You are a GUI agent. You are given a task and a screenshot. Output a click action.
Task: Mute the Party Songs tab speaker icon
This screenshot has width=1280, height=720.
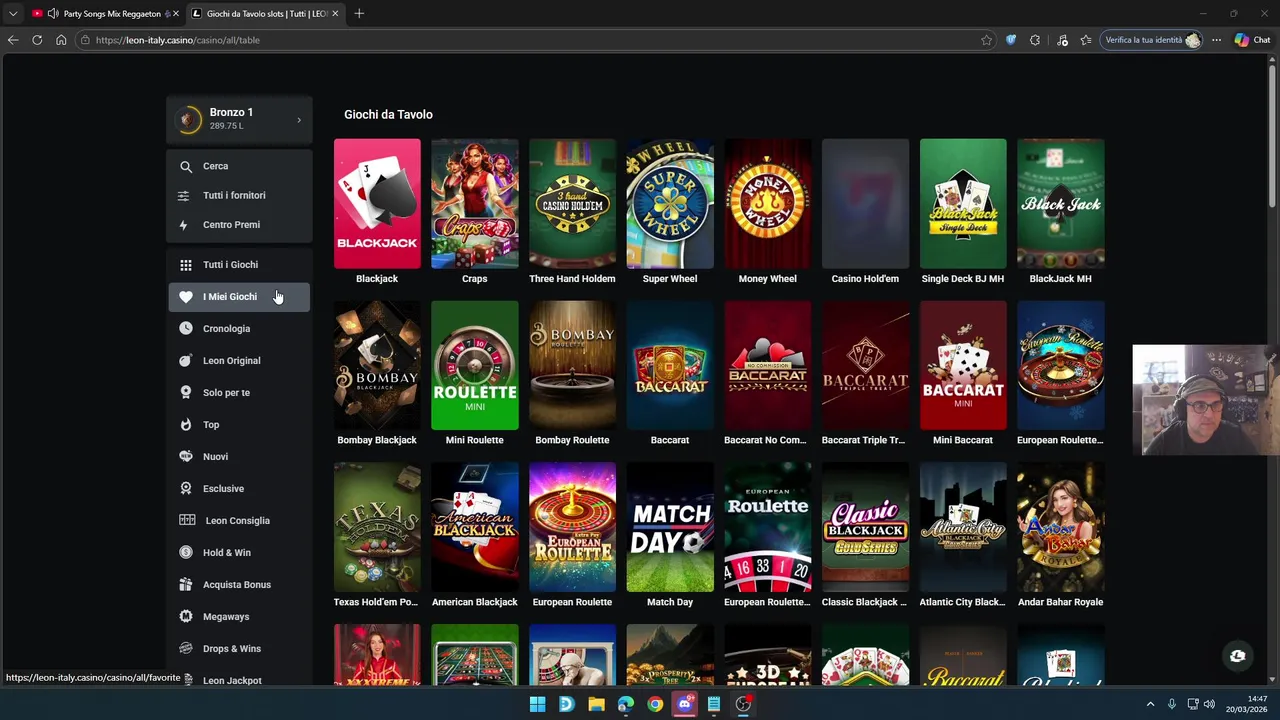tap(52, 14)
